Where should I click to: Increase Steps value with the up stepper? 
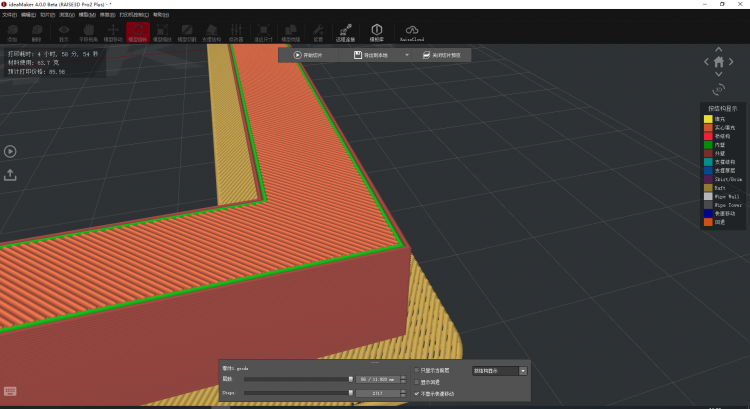(x=403, y=391)
